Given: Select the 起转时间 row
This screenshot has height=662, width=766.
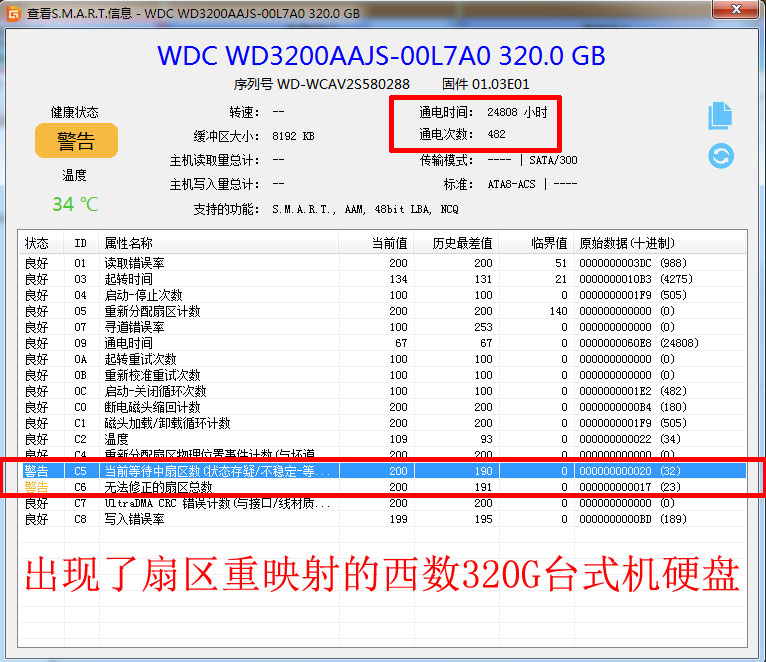Looking at the screenshot, I should [382, 279].
